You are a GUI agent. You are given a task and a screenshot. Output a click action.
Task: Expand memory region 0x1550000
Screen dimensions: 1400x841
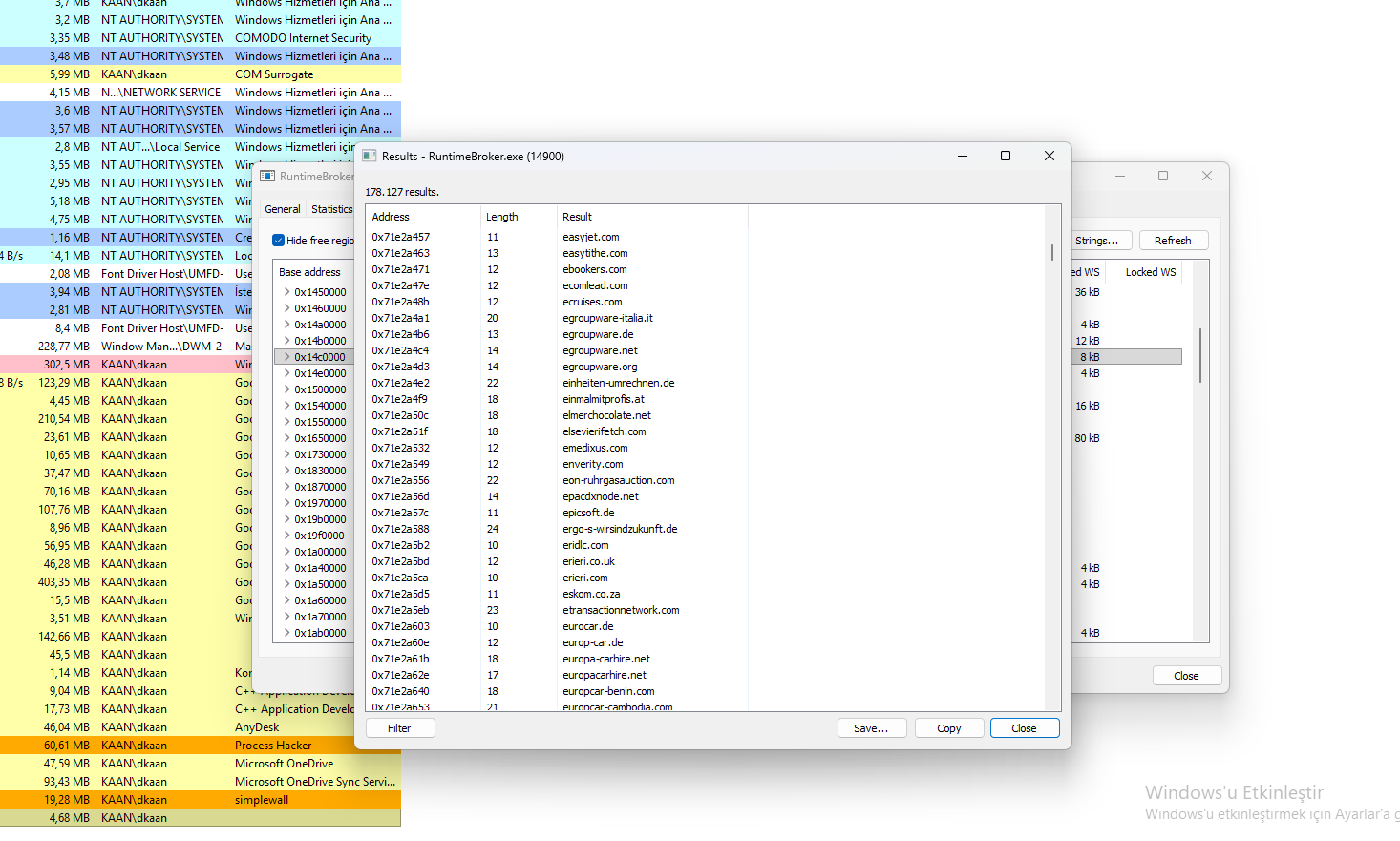click(286, 422)
